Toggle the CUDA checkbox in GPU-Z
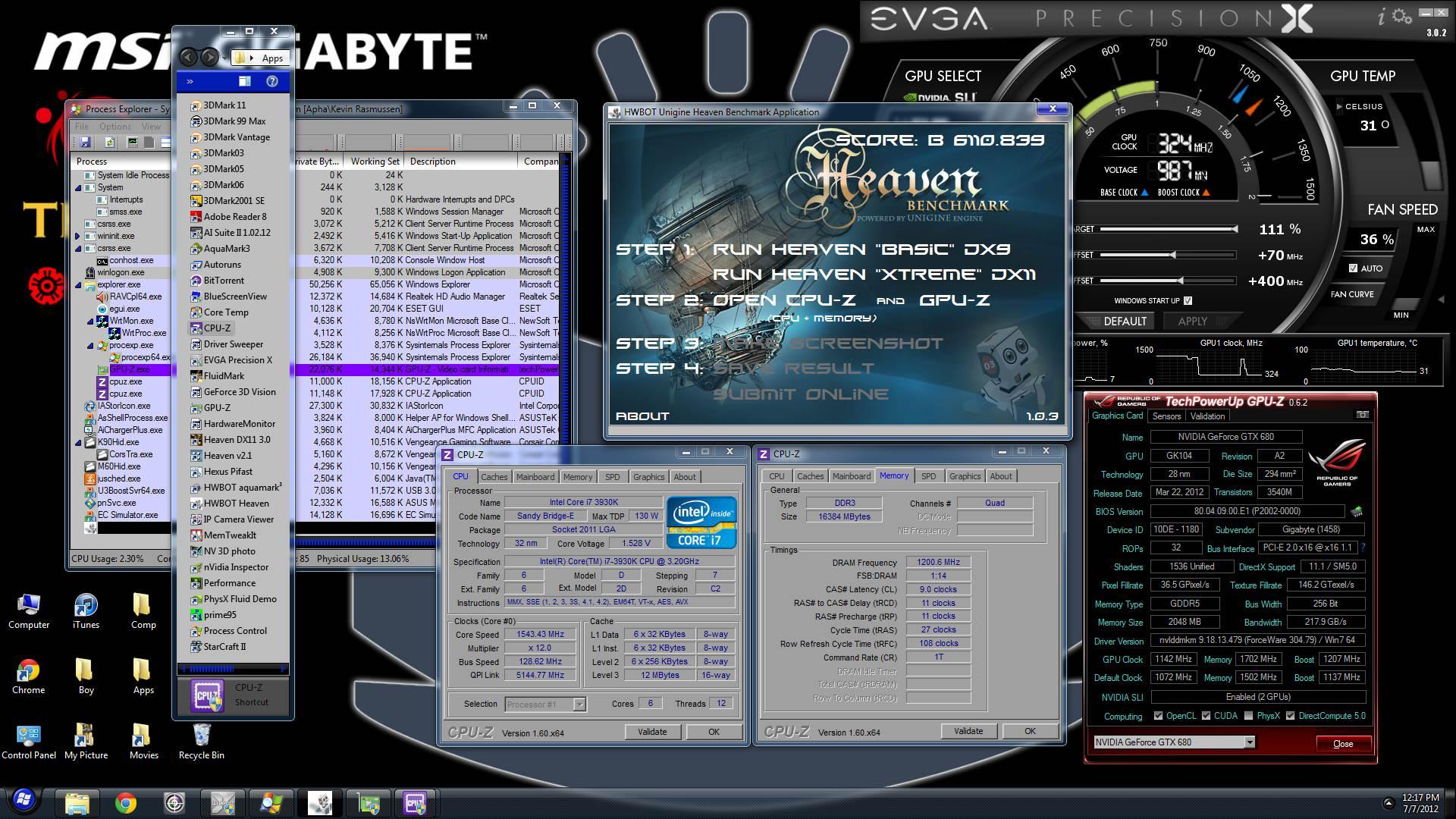 1206,716
